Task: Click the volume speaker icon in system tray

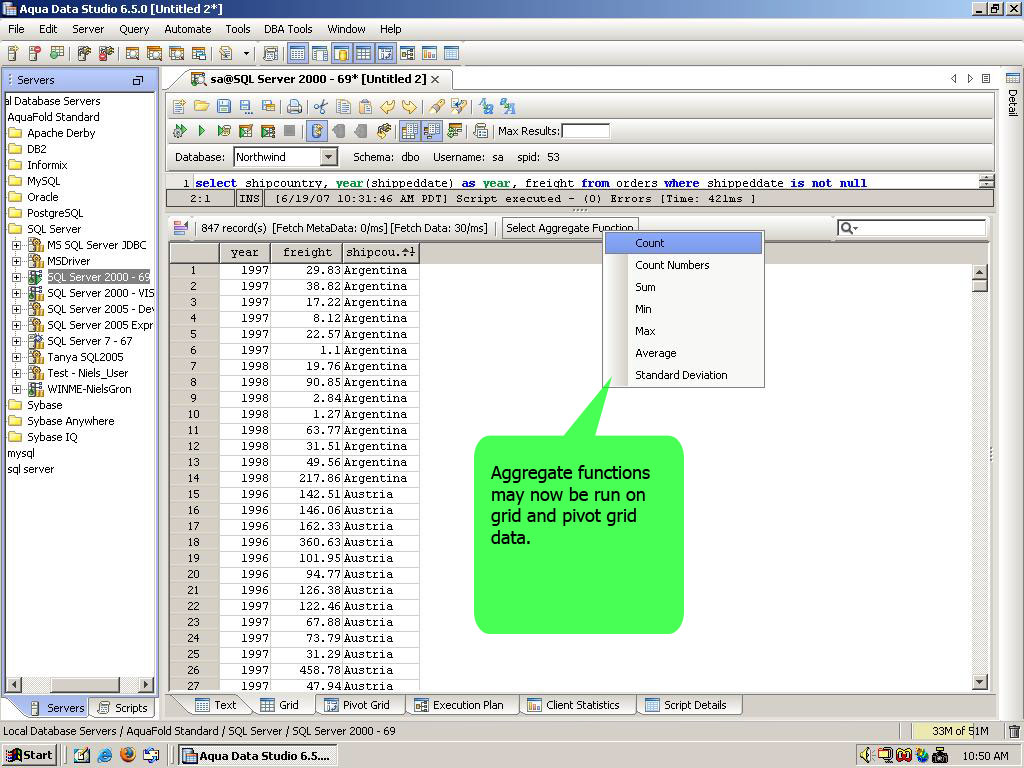Action: tap(865, 756)
